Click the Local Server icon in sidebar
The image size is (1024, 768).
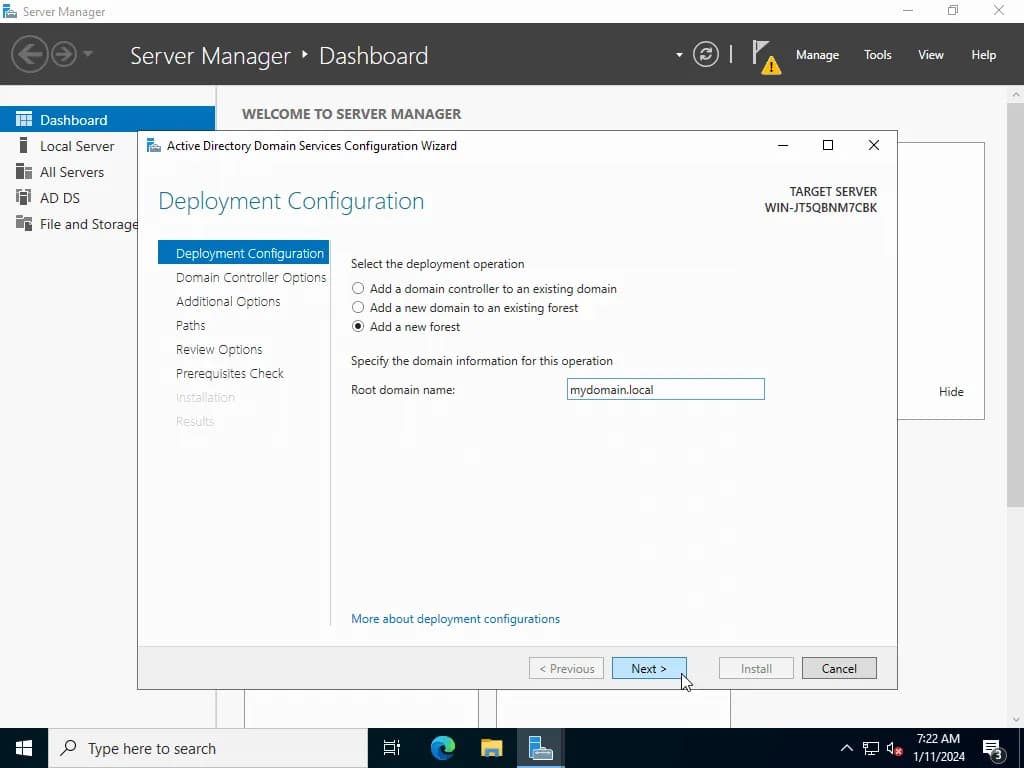(x=24, y=145)
